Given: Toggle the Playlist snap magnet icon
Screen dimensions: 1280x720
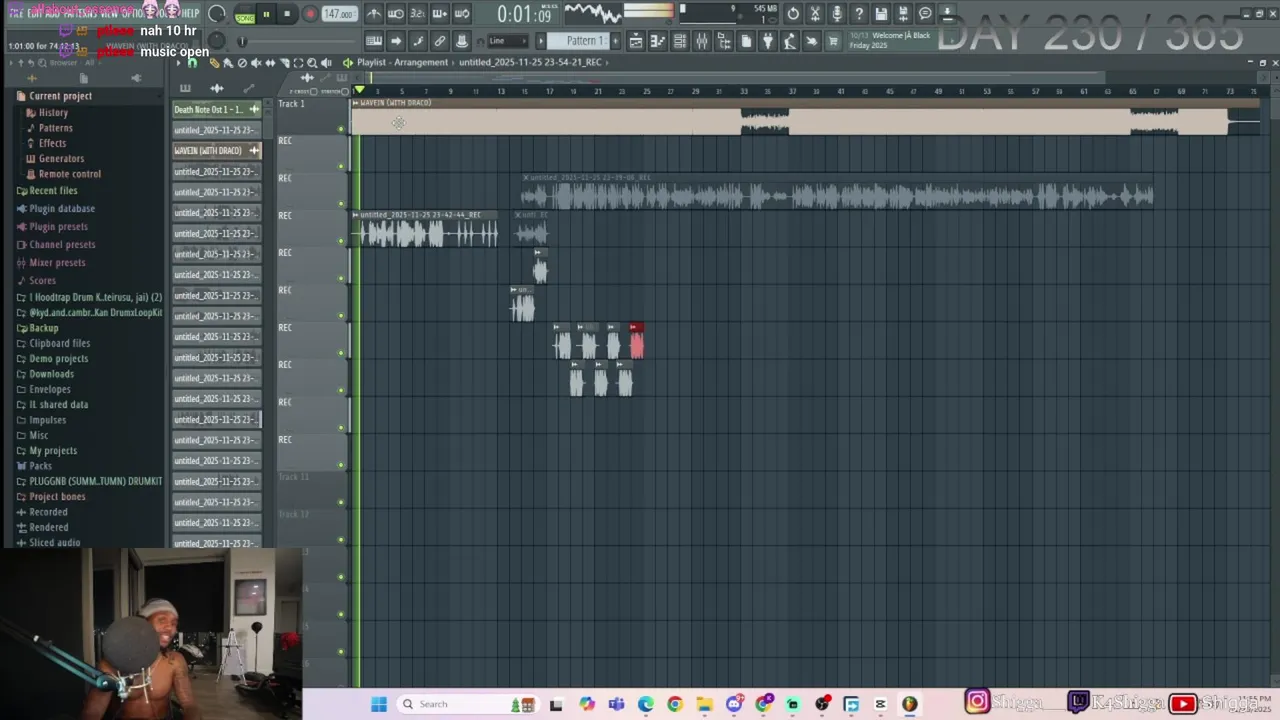Looking at the screenshot, I should pos(192,62).
